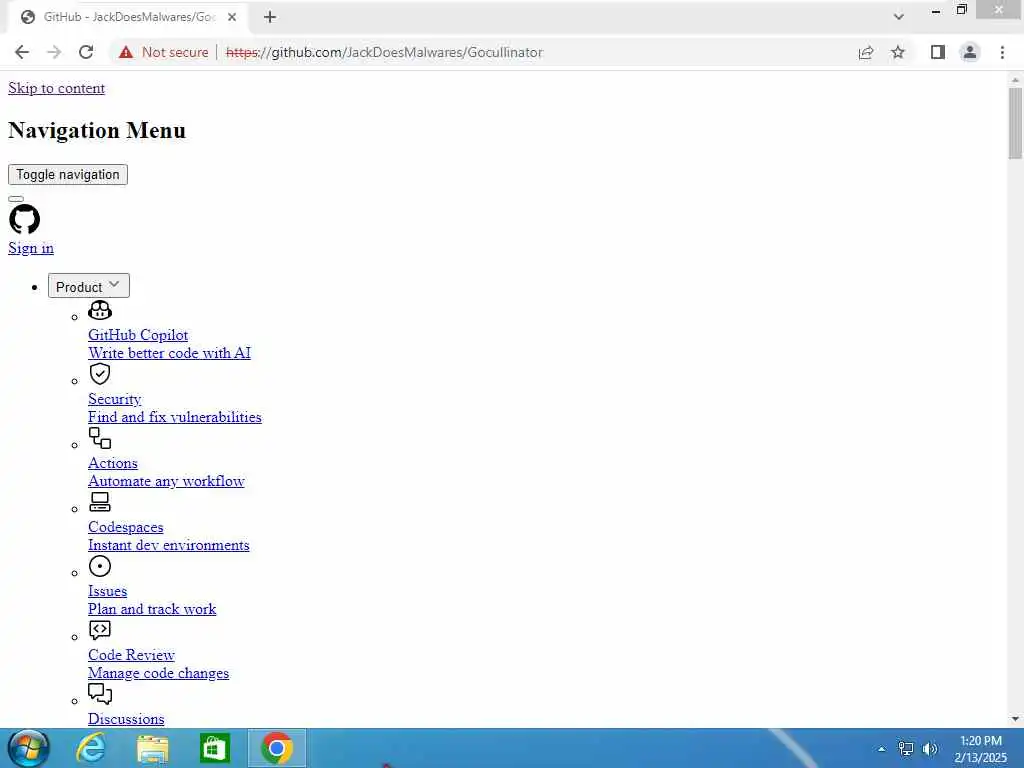
Task: Select the GitHub browser tab
Action: pyautogui.click(x=127, y=18)
